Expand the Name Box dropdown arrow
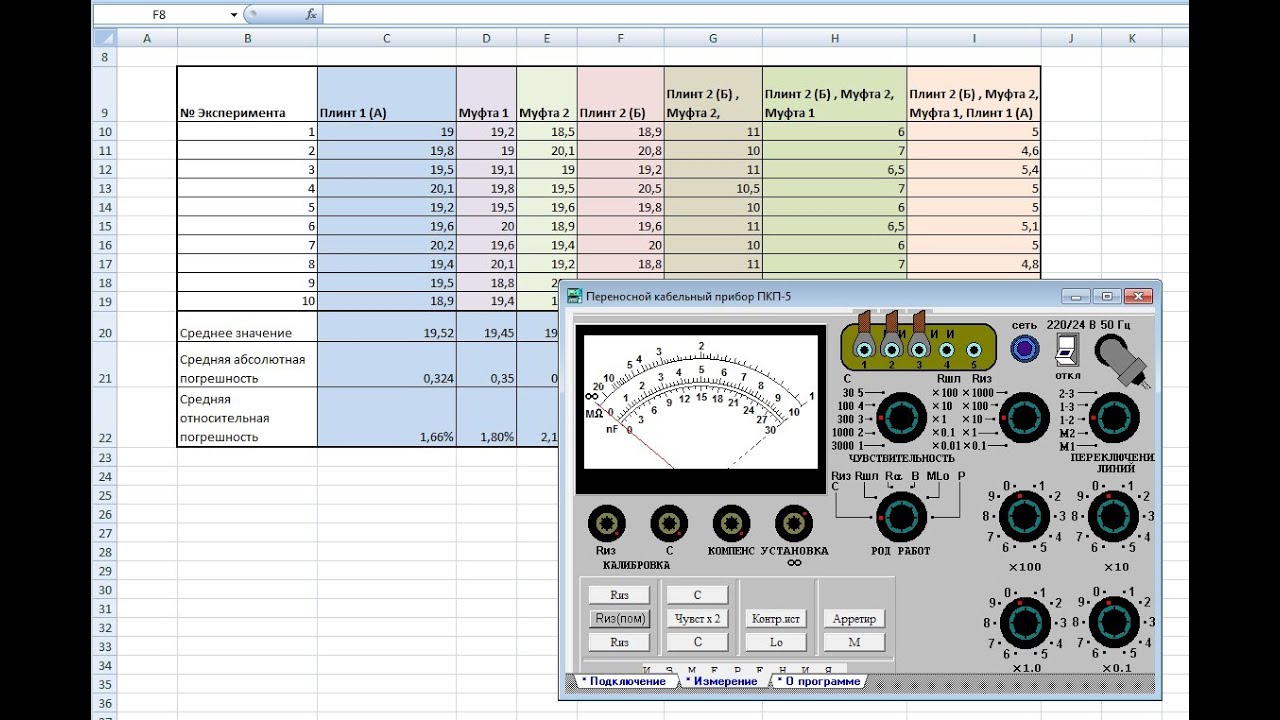This screenshot has width=1280, height=720. (234, 14)
